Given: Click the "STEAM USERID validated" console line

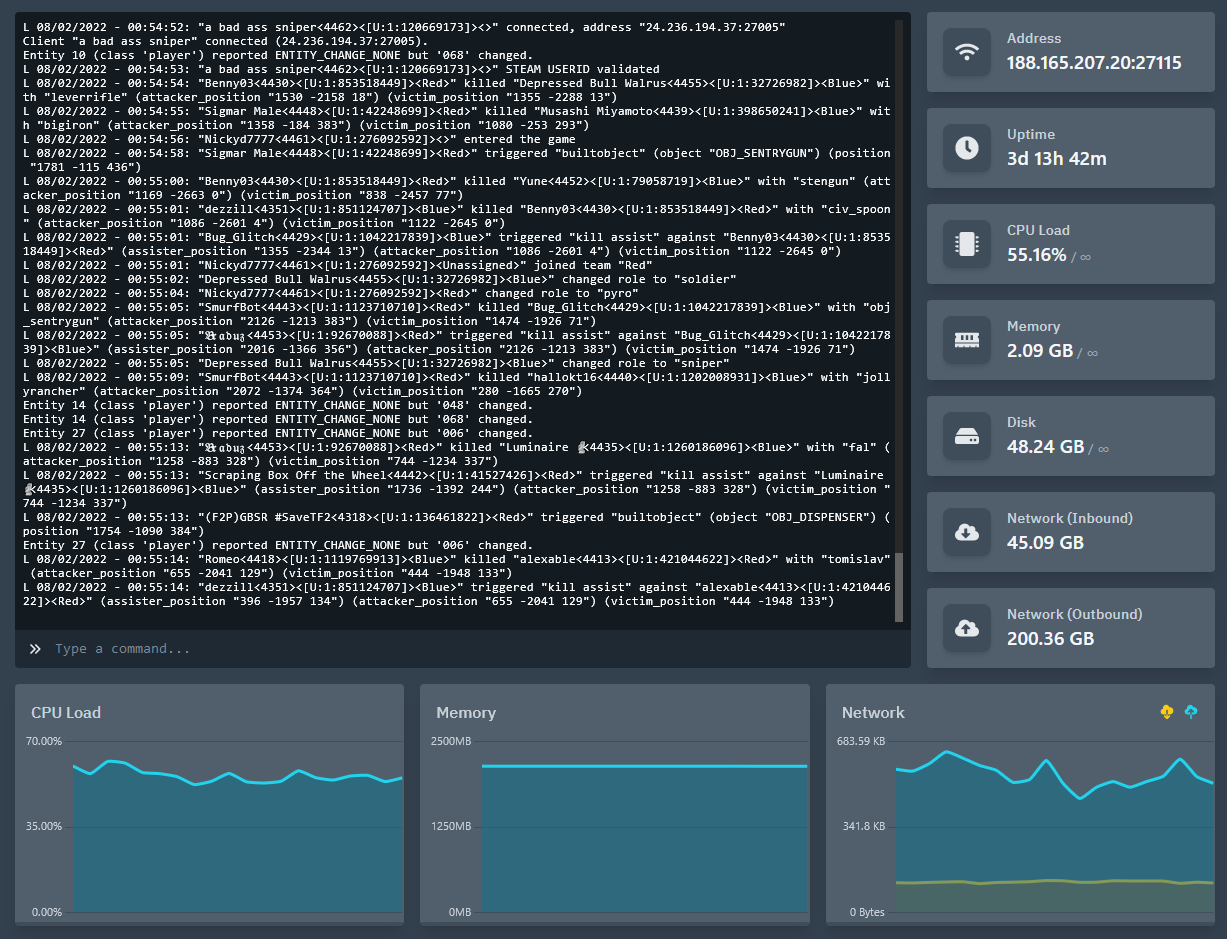Looking at the screenshot, I should click(341, 69).
